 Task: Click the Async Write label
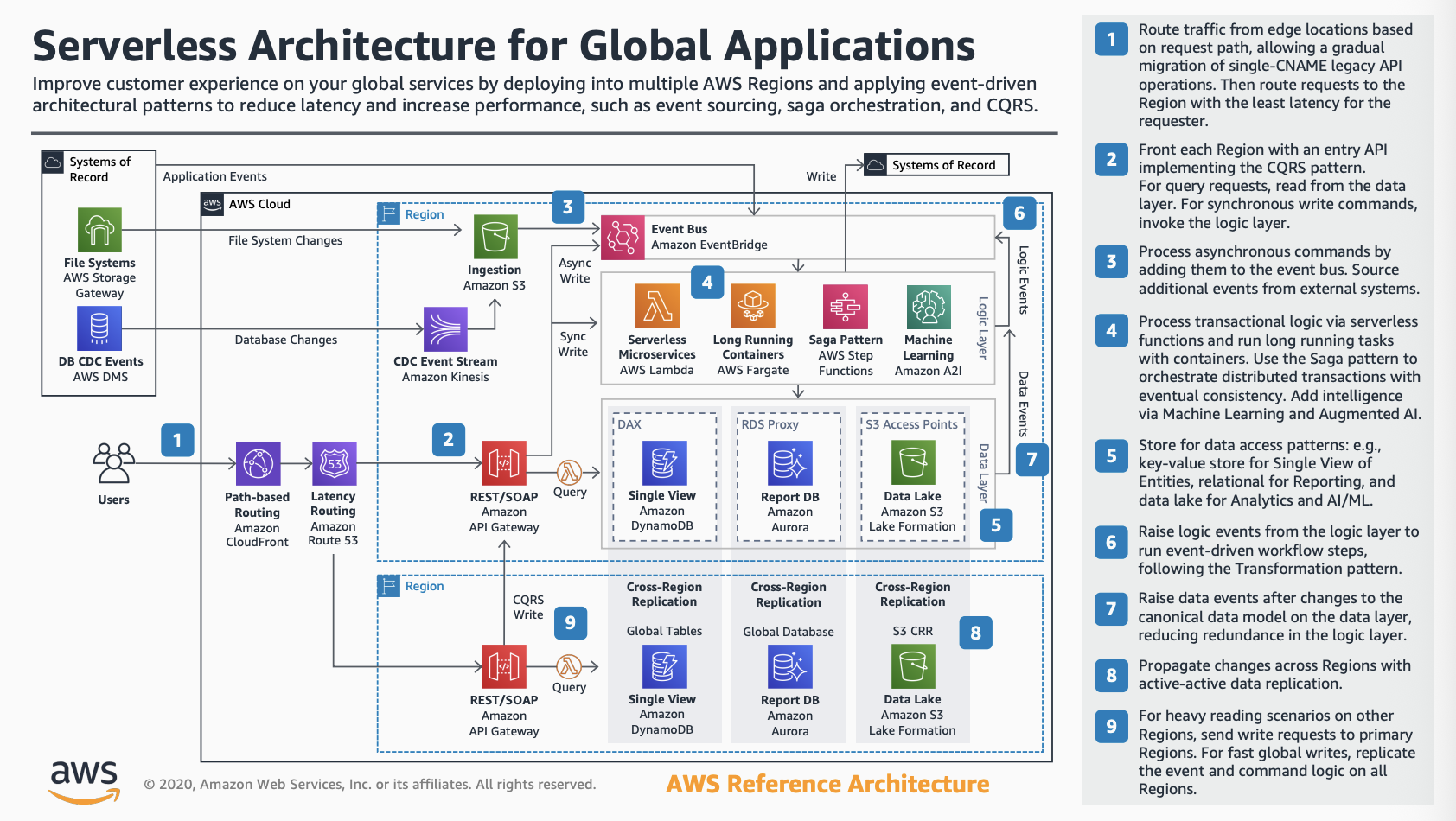pyautogui.click(x=575, y=270)
